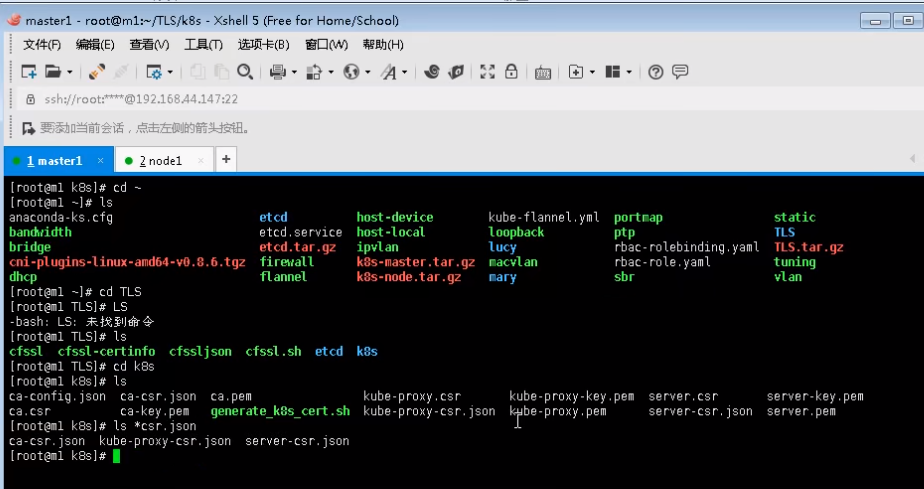Click the Reconnect icon in toolbar
This screenshot has height=489, width=924.
click(x=97, y=72)
